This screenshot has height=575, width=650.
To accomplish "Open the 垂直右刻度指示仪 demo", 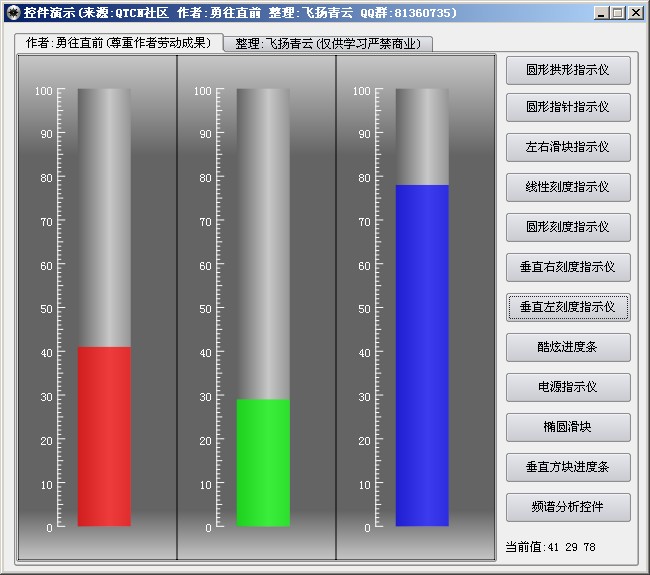I will click(x=568, y=267).
